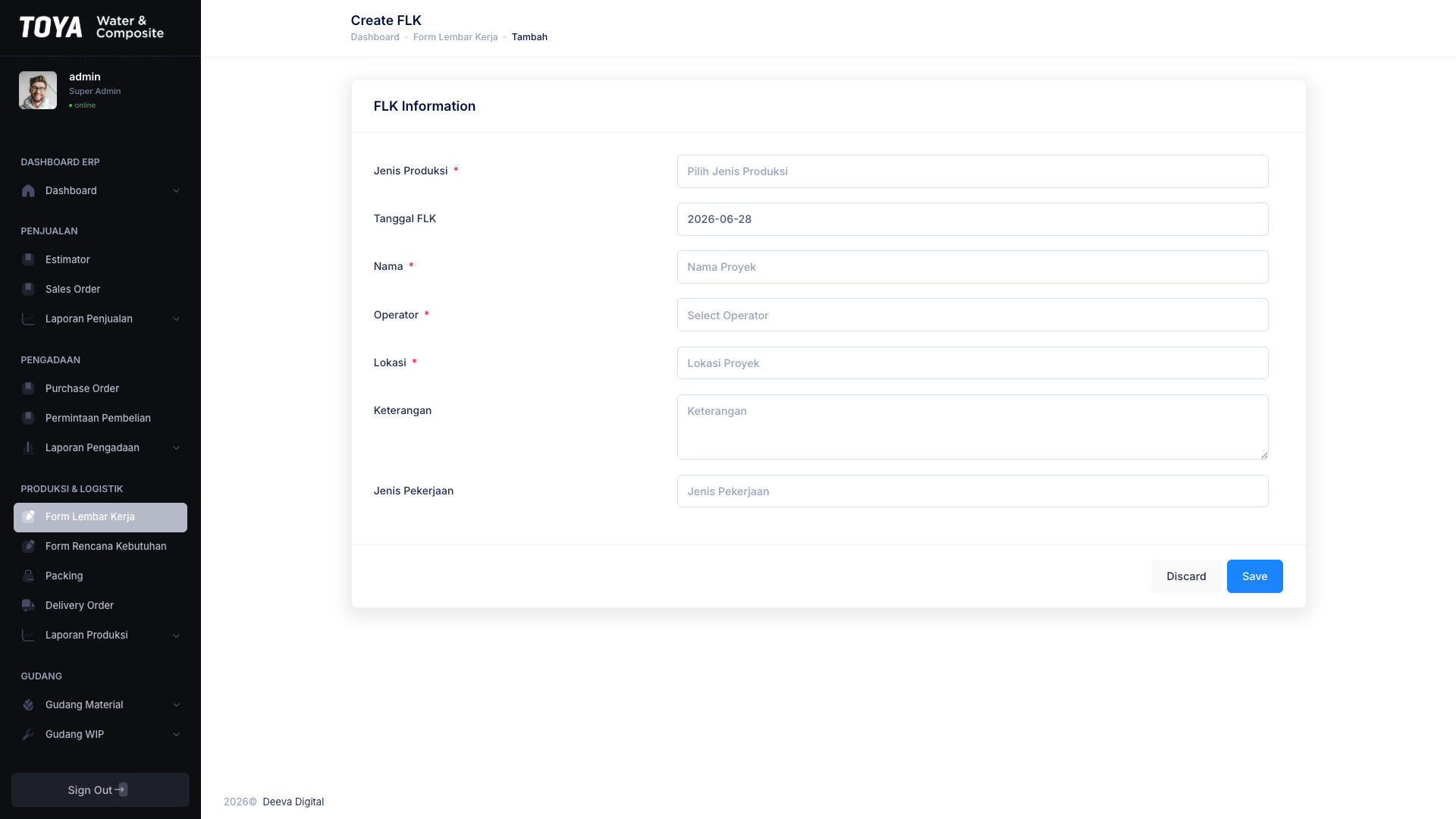The height and width of the screenshot is (819, 1456).
Task: Open the Select Operator dropdown
Action: coord(972,315)
